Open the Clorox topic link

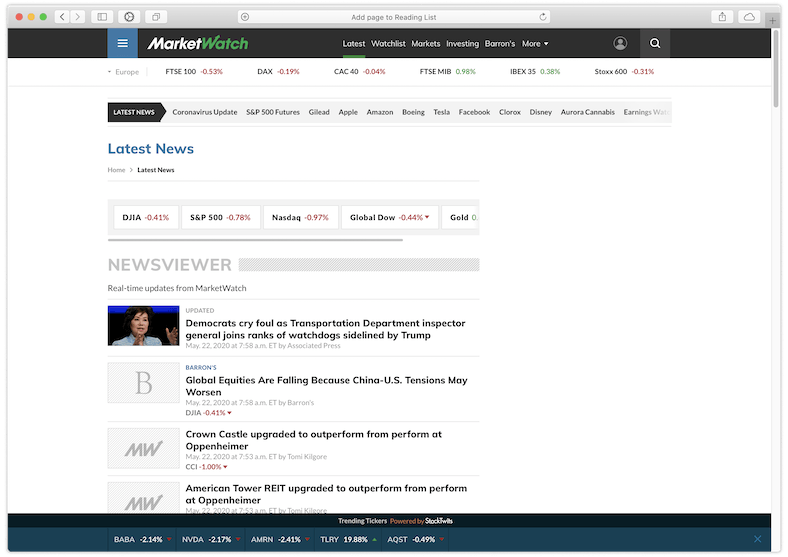[x=510, y=112]
